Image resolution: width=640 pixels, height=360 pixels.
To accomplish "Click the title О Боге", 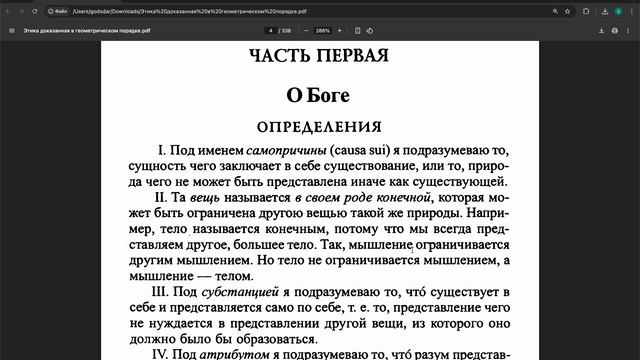I will (318, 95).
